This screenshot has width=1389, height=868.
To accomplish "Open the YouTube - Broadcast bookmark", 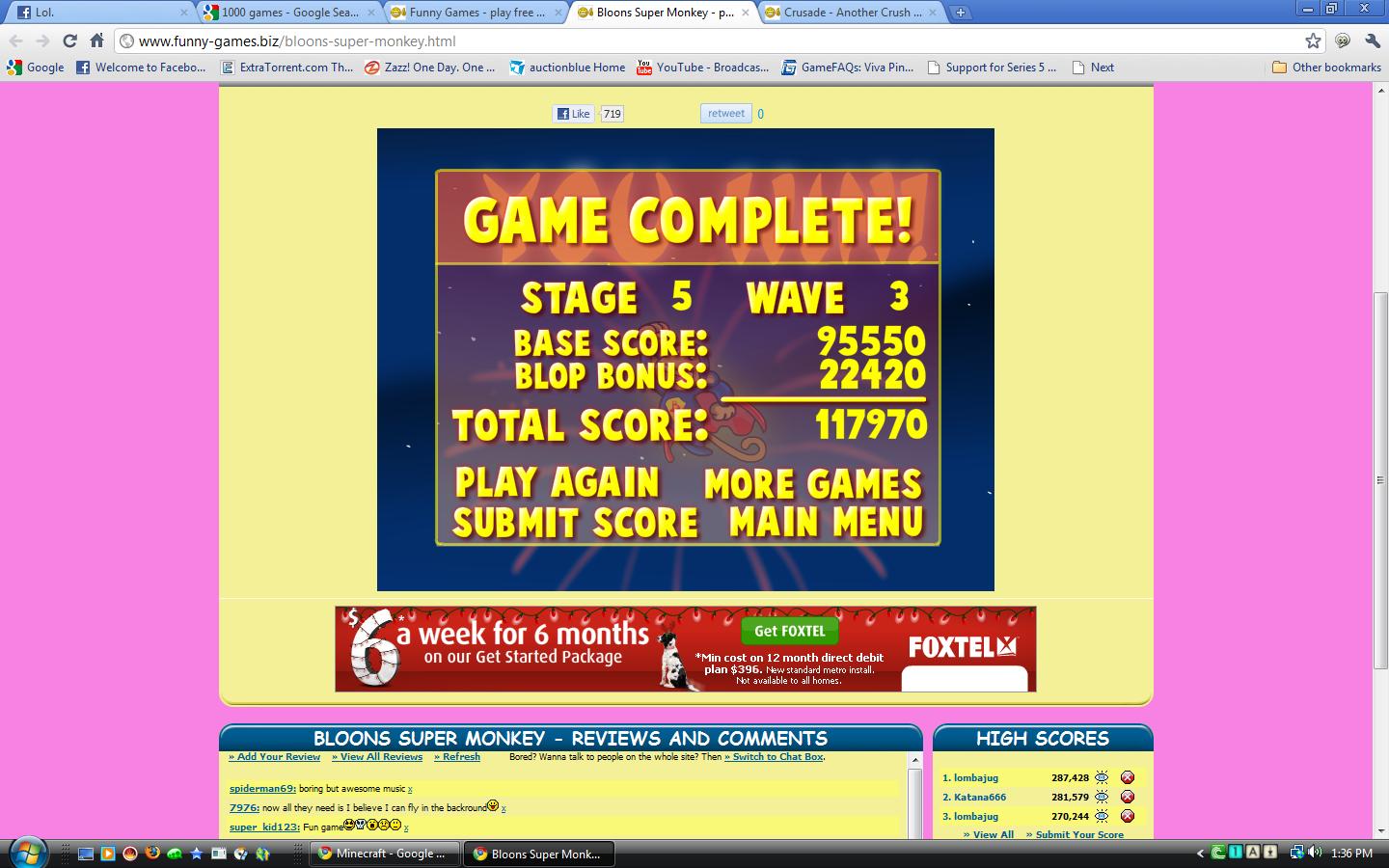I will tap(703, 68).
